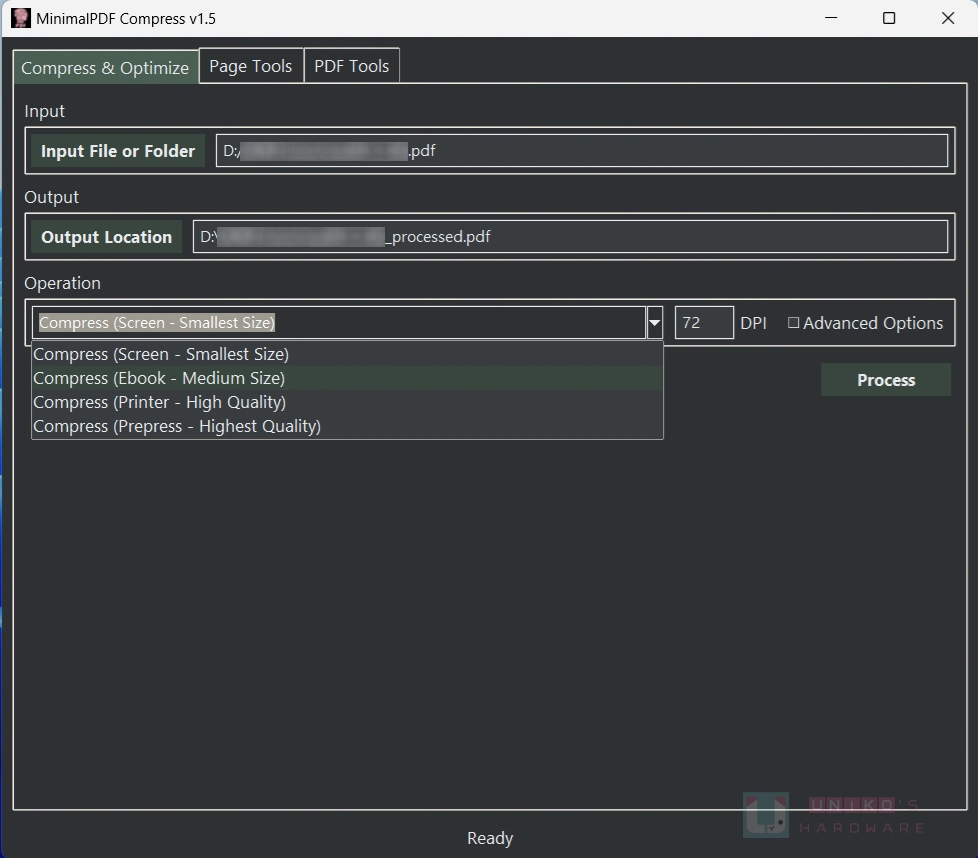Choose Compress (Screen - Smallest Size) from list
Screen dimensions: 978x858
[347, 354]
